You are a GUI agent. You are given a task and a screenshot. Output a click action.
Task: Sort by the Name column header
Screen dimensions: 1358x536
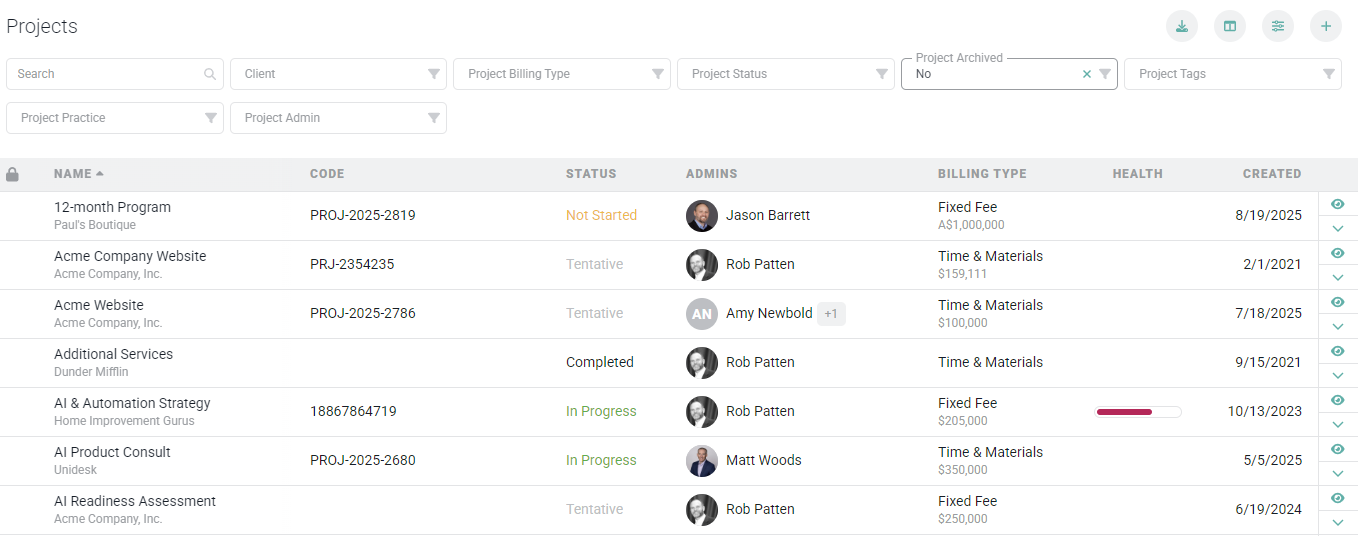coord(73,174)
